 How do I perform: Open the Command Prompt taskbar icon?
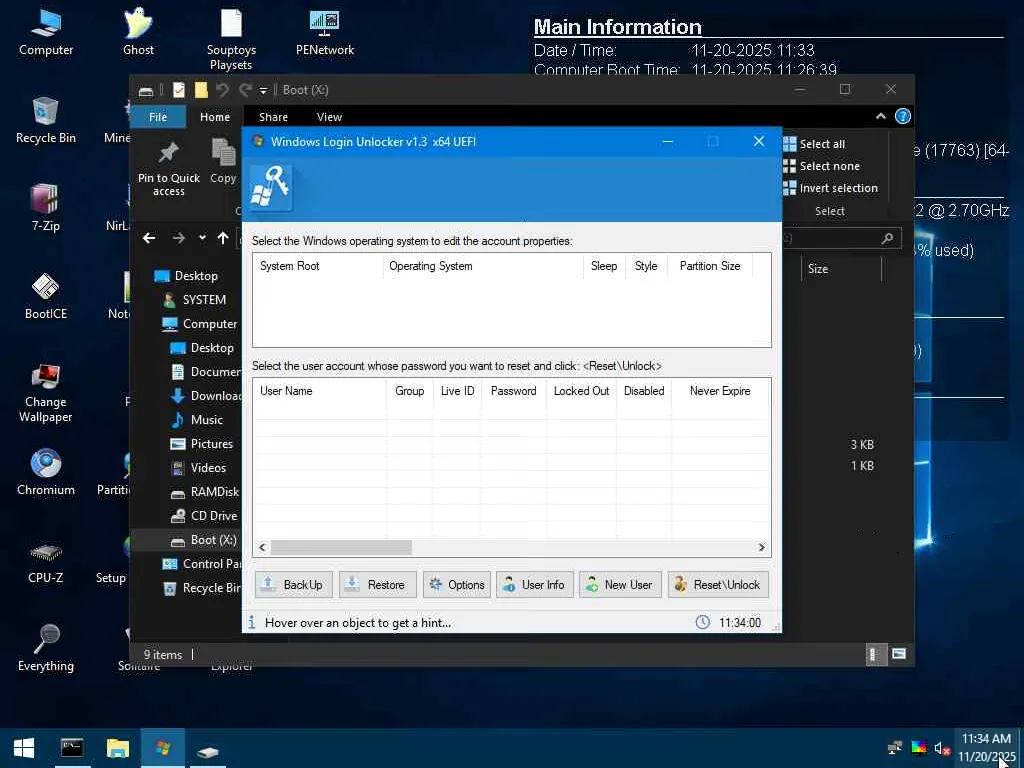pos(72,748)
